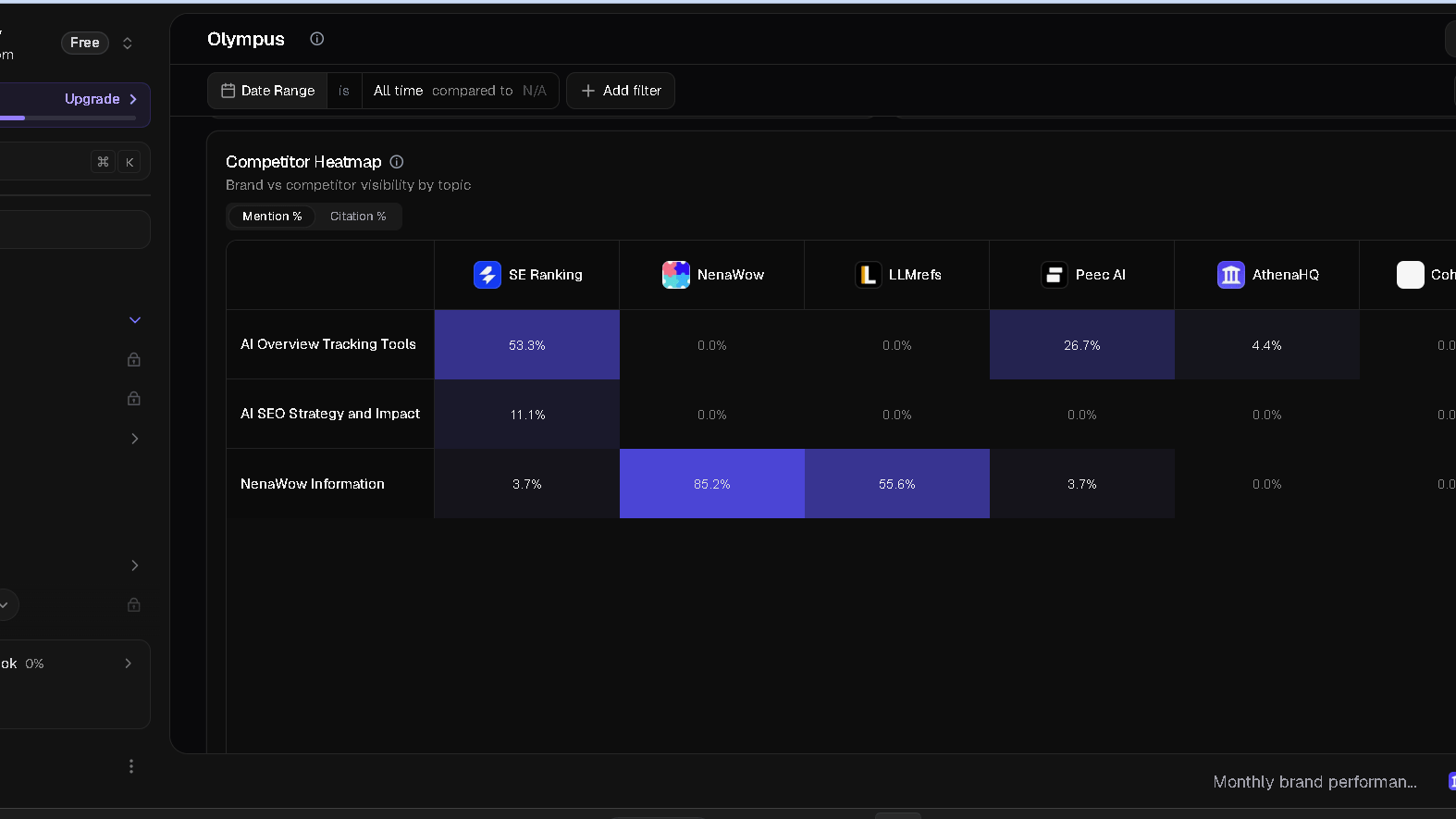The width and height of the screenshot is (1456, 819).
Task: Click the Free plan badge
Action: (x=85, y=43)
